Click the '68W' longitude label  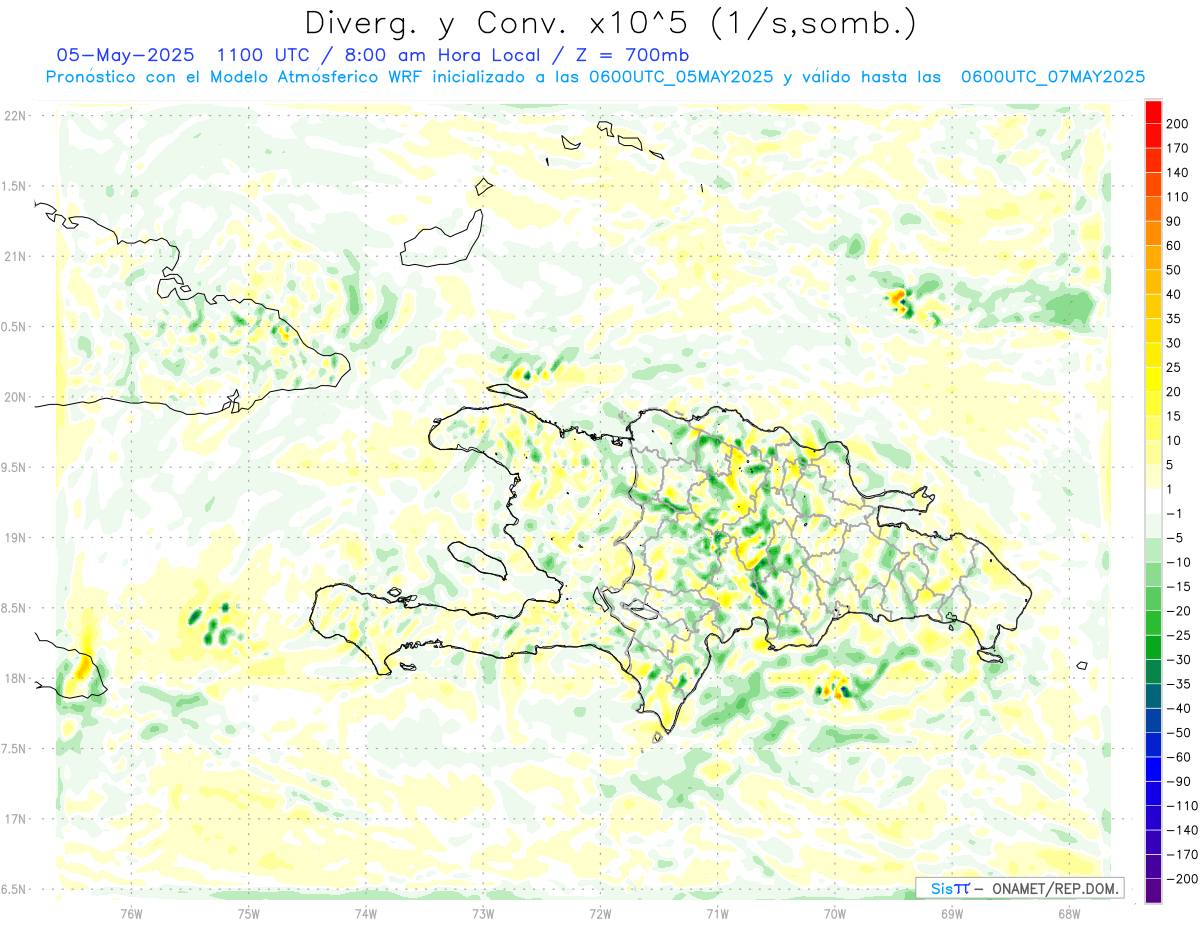(1069, 913)
